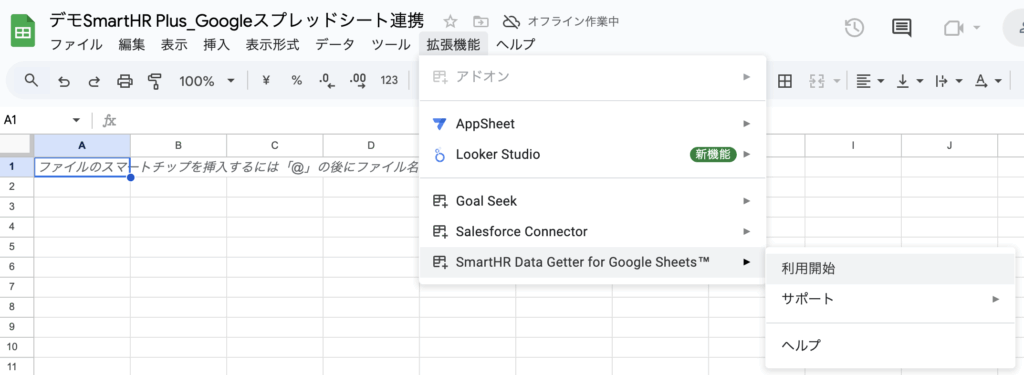This screenshot has height=375, width=1024.
Task: Choose 利用開始 in the submenu
Action: [890, 268]
